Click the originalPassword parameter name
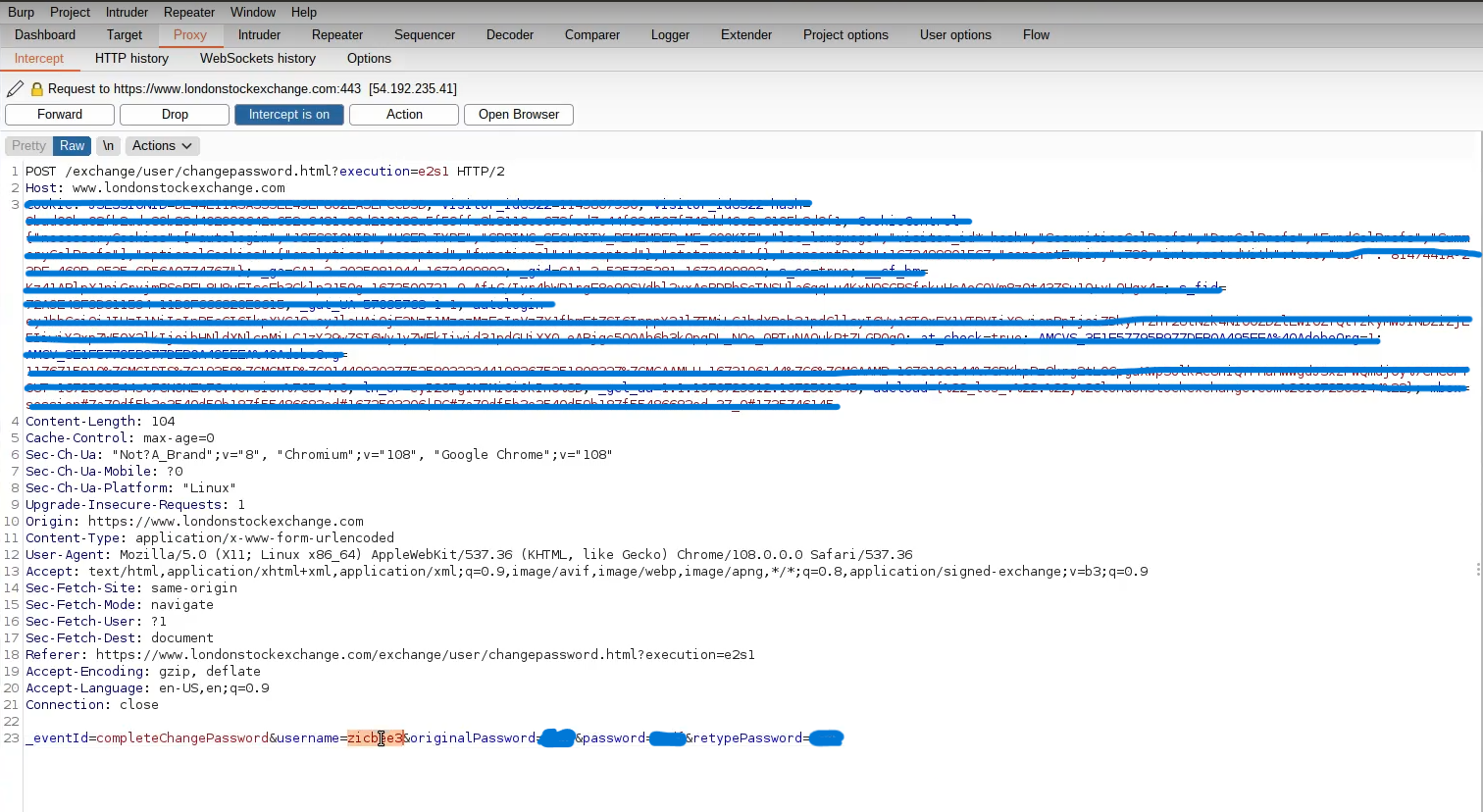 point(473,738)
